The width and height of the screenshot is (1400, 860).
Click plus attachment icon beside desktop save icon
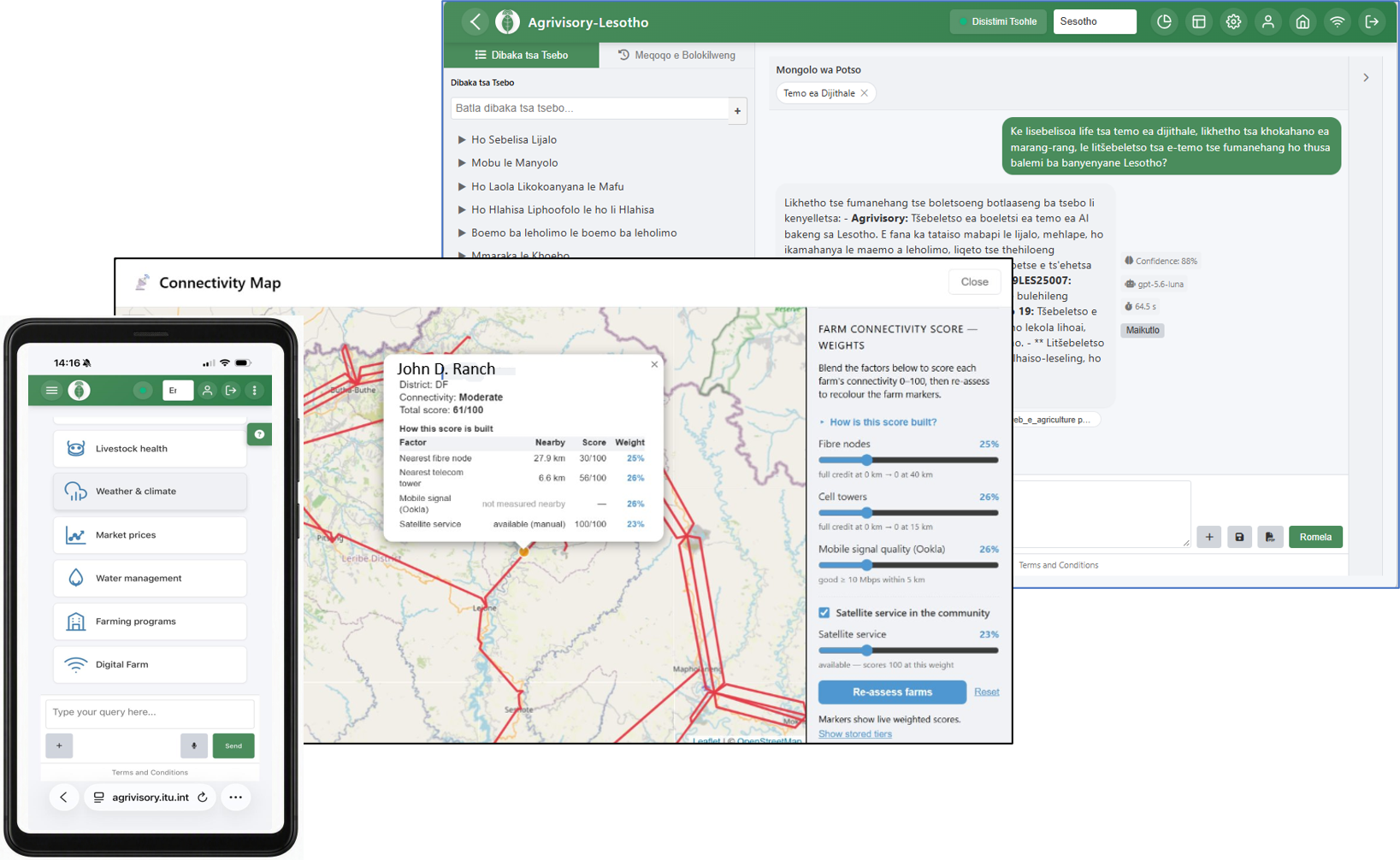(x=1209, y=537)
